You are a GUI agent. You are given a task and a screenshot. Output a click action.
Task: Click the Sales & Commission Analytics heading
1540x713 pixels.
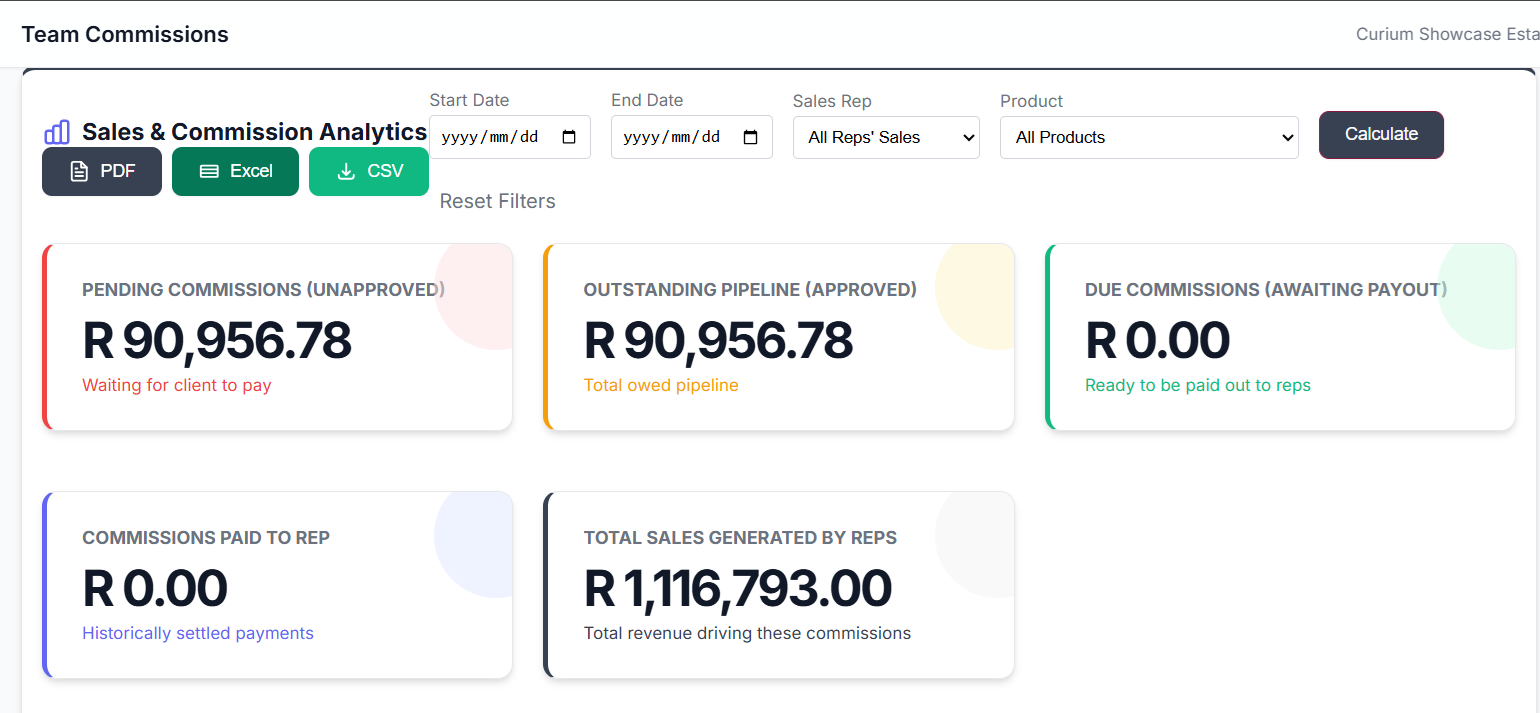click(x=254, y=132)
